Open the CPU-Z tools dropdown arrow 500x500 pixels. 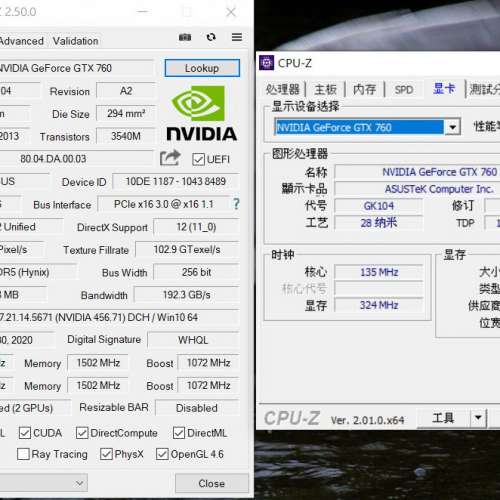pos(478,417)
